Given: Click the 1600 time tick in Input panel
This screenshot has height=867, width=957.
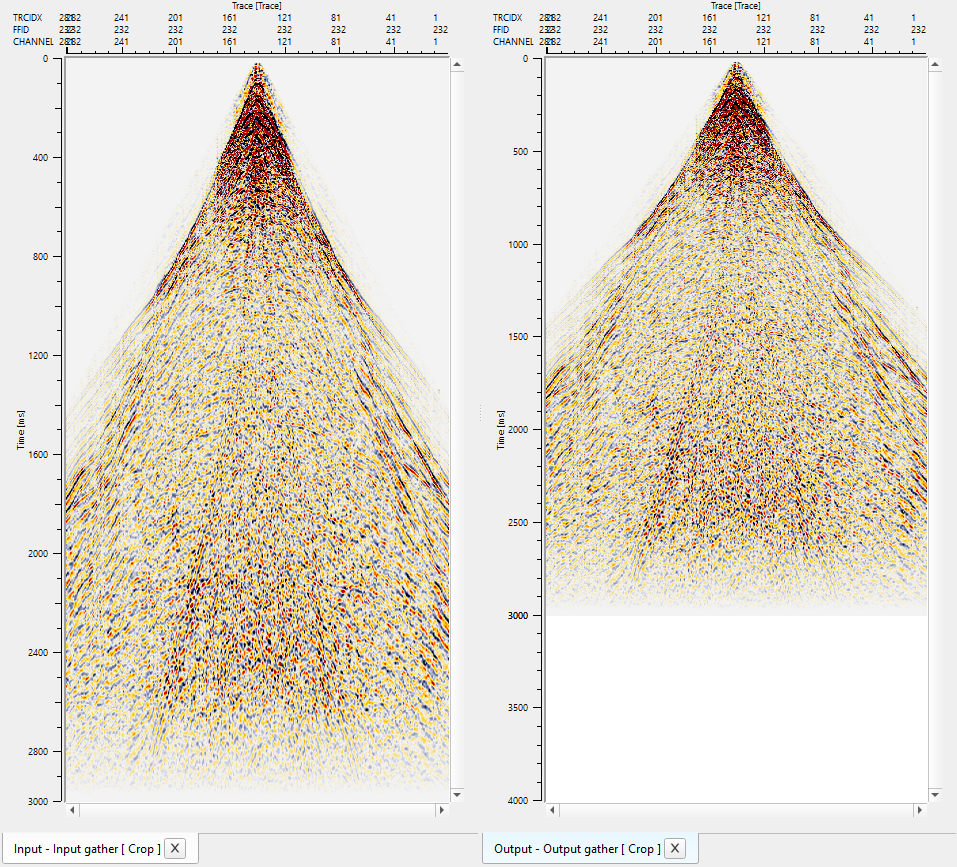Looking at the screenshot, I should [x=38, y=455].
